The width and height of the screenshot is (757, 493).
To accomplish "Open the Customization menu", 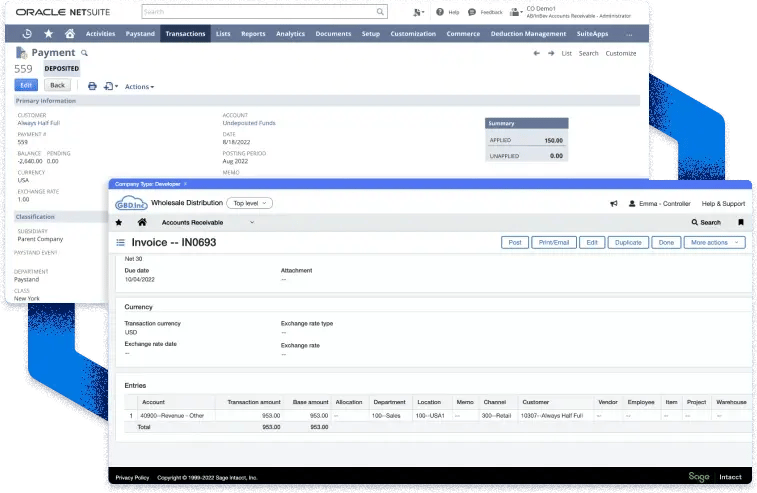I will click(413, 34).
